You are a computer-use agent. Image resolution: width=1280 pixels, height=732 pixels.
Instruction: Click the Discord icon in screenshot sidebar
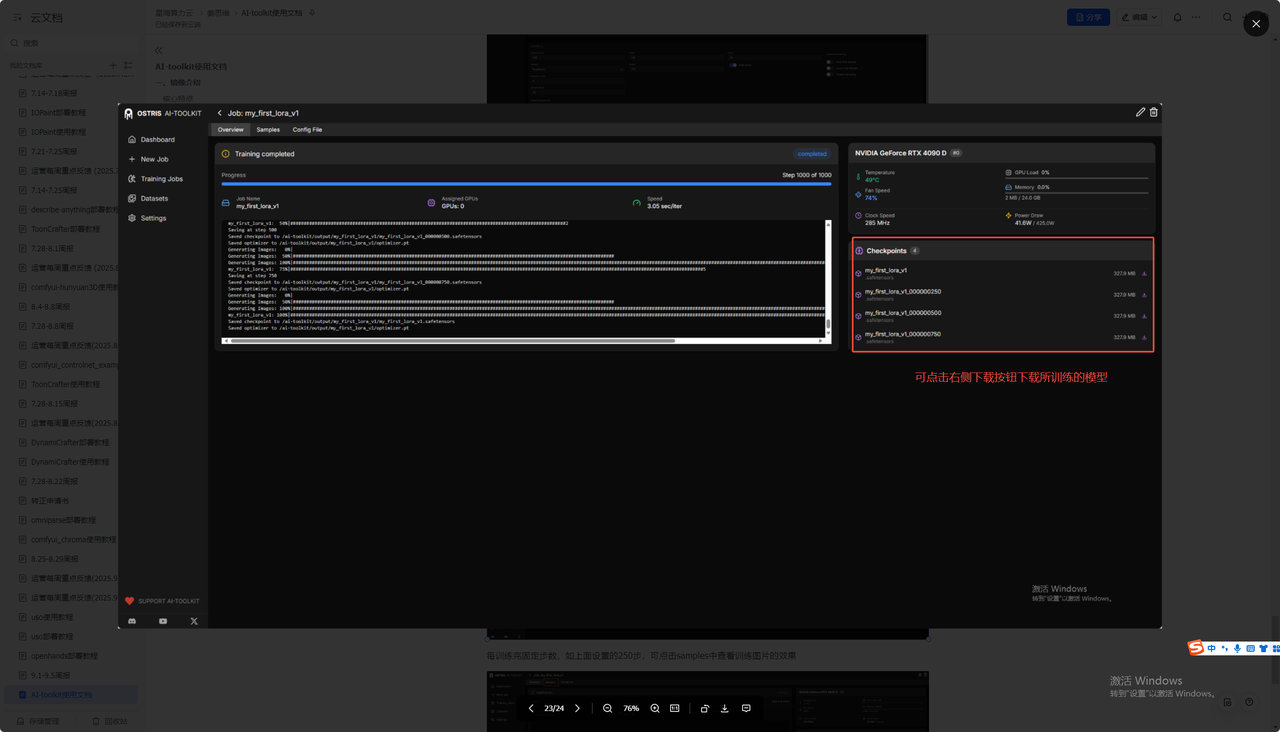132,621
